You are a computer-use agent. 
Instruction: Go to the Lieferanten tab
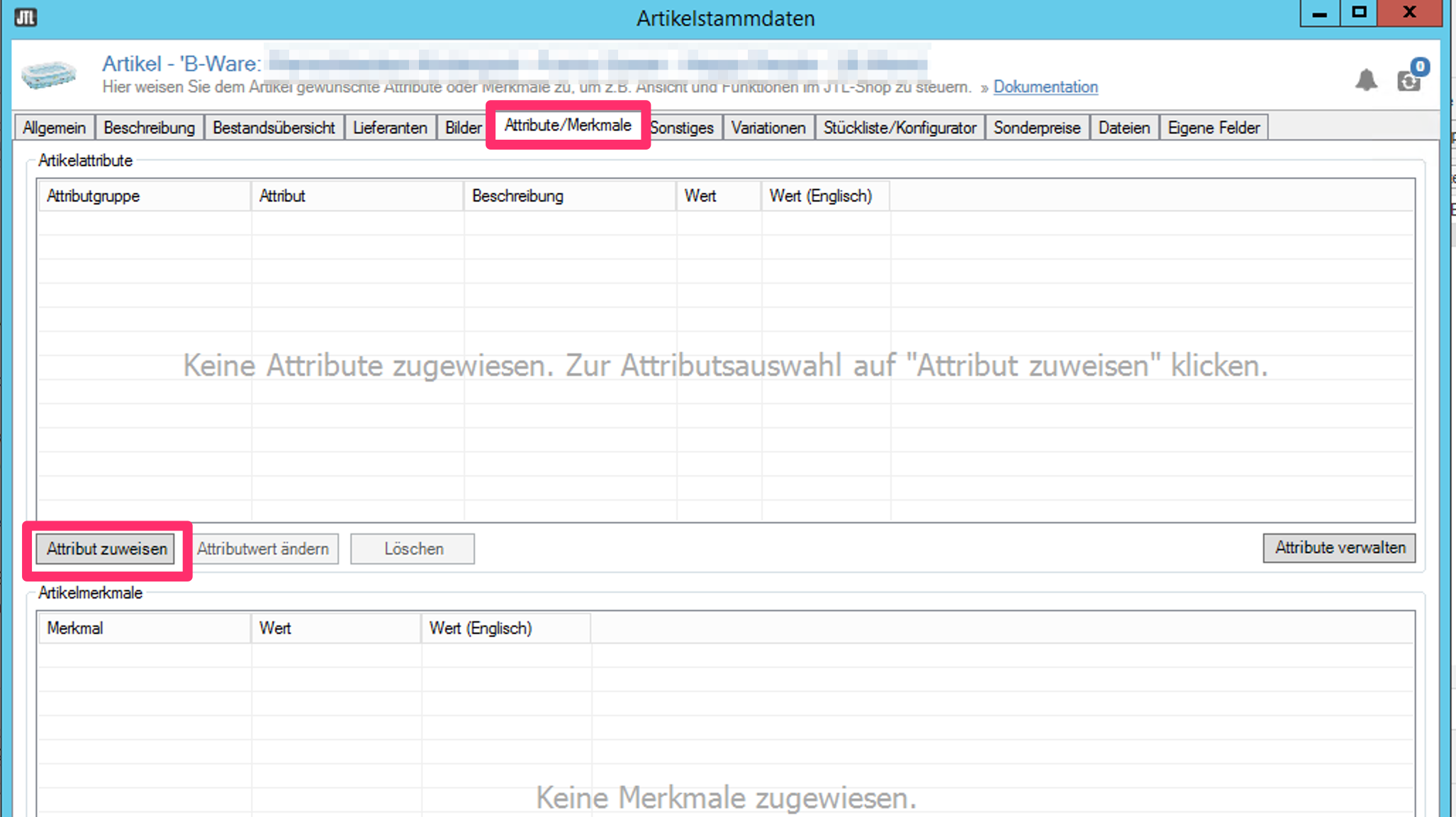pyautogui.click(x=390, y=128)
